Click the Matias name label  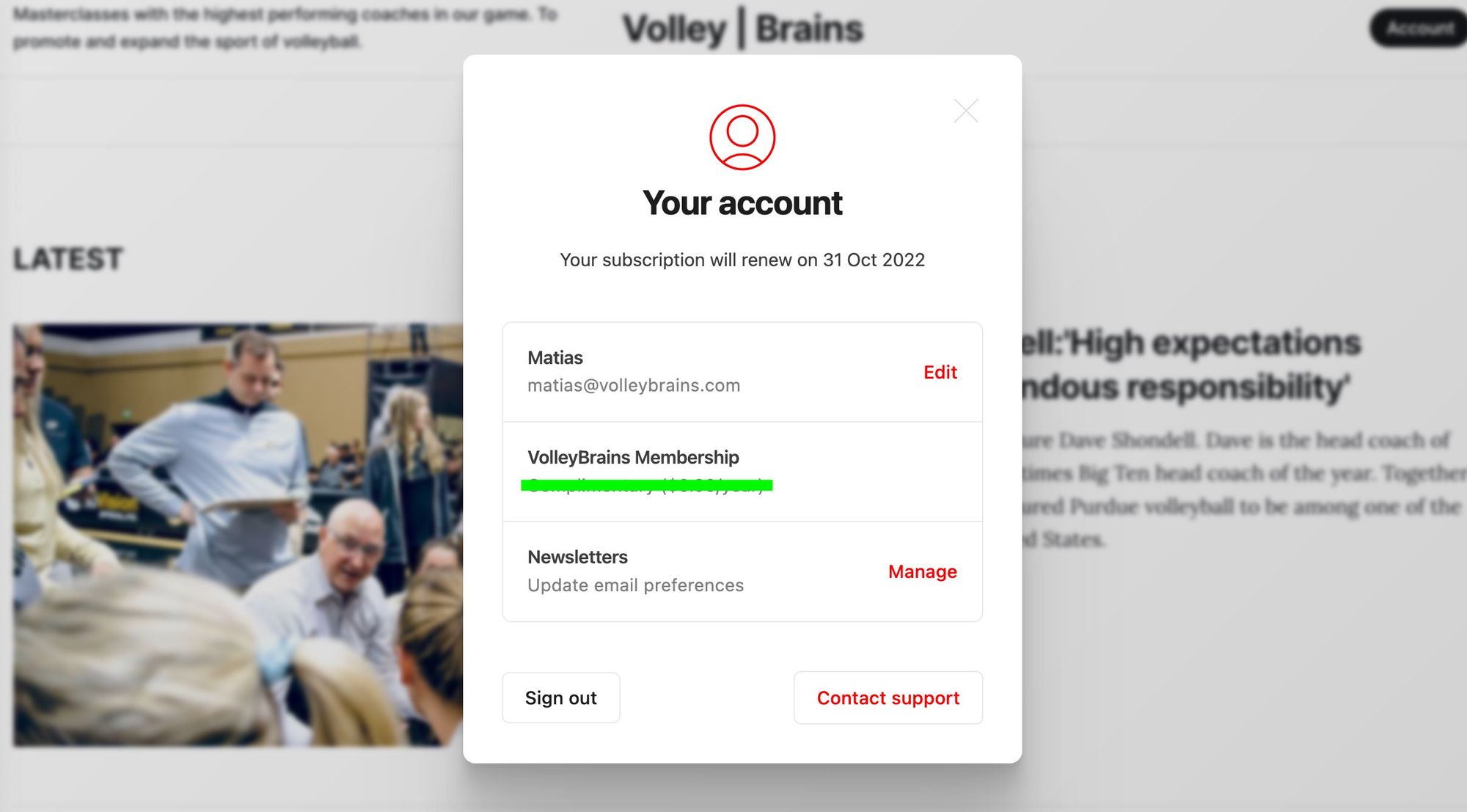[x=555, y=358]
